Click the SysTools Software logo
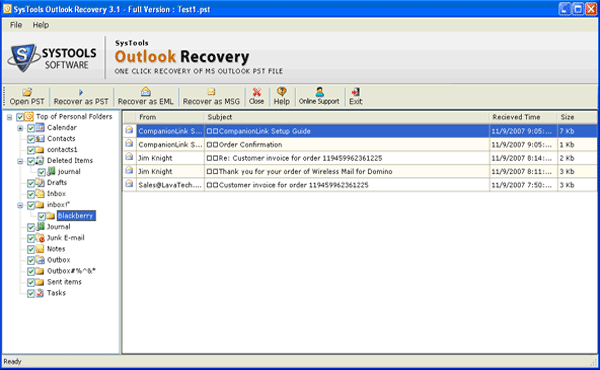This screenshot has height=370, width=600. pyautogui.click(x=52, y=58)
